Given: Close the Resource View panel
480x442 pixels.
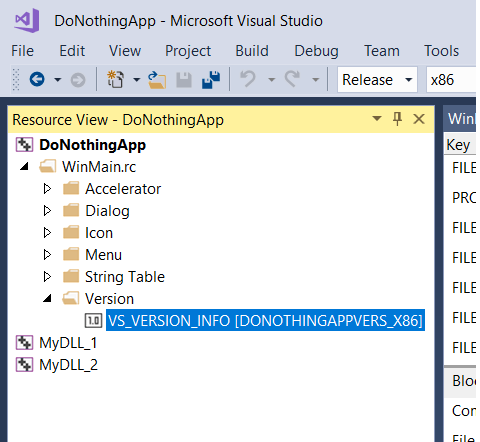Looking at the screenshot, I should 419,119.
